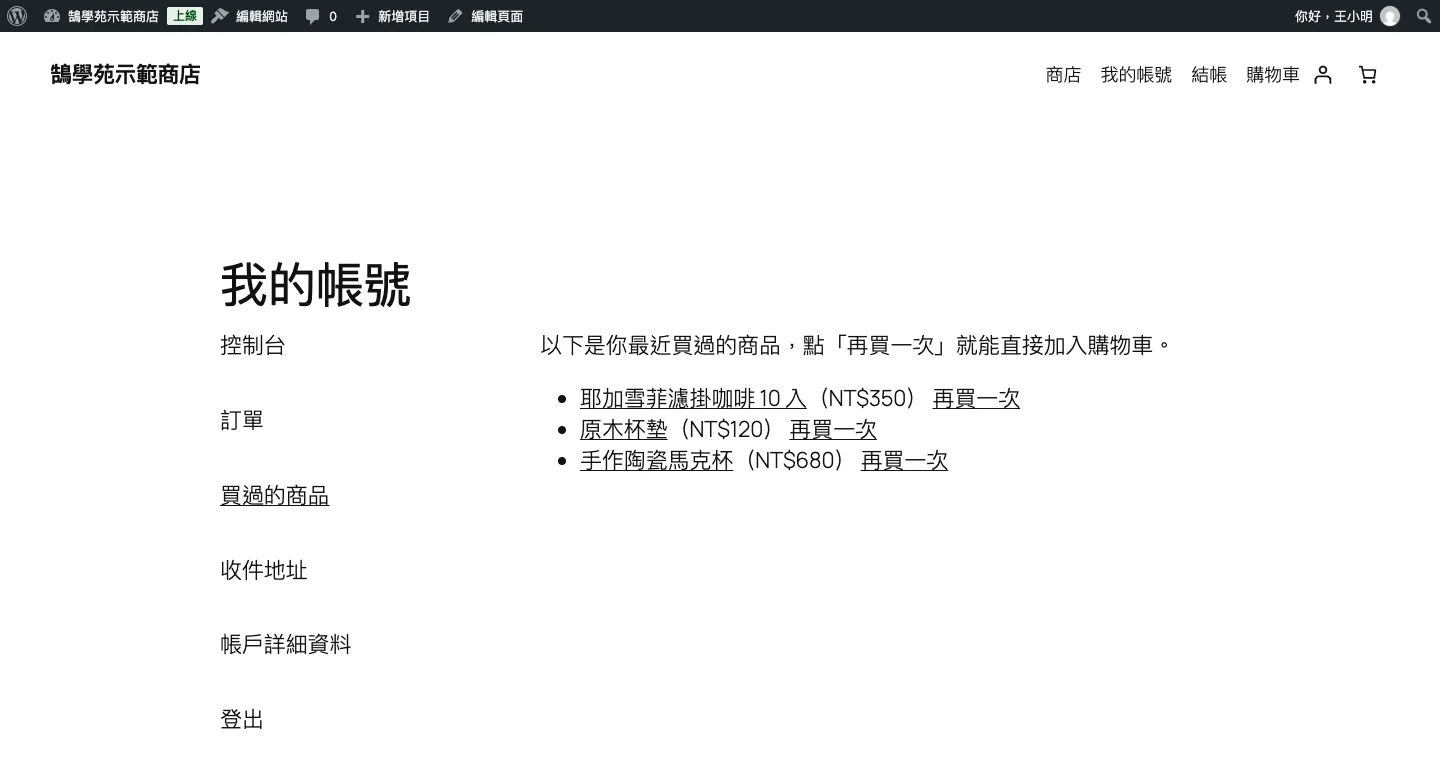
Task: Open the 鵠學苑示範商店 dashboard in admin bar
Action: tap(101, 16)
